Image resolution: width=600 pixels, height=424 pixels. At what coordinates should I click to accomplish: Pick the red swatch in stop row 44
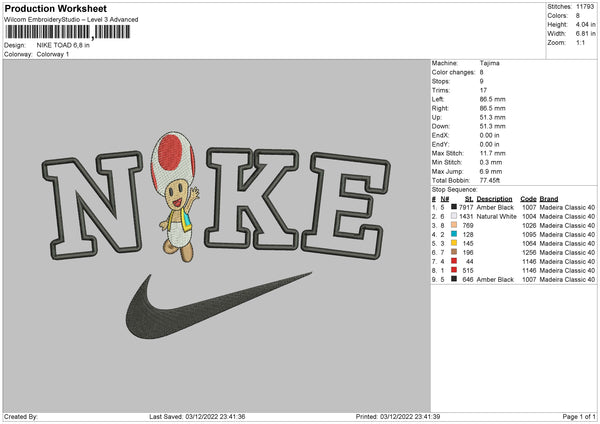(454, 261)
